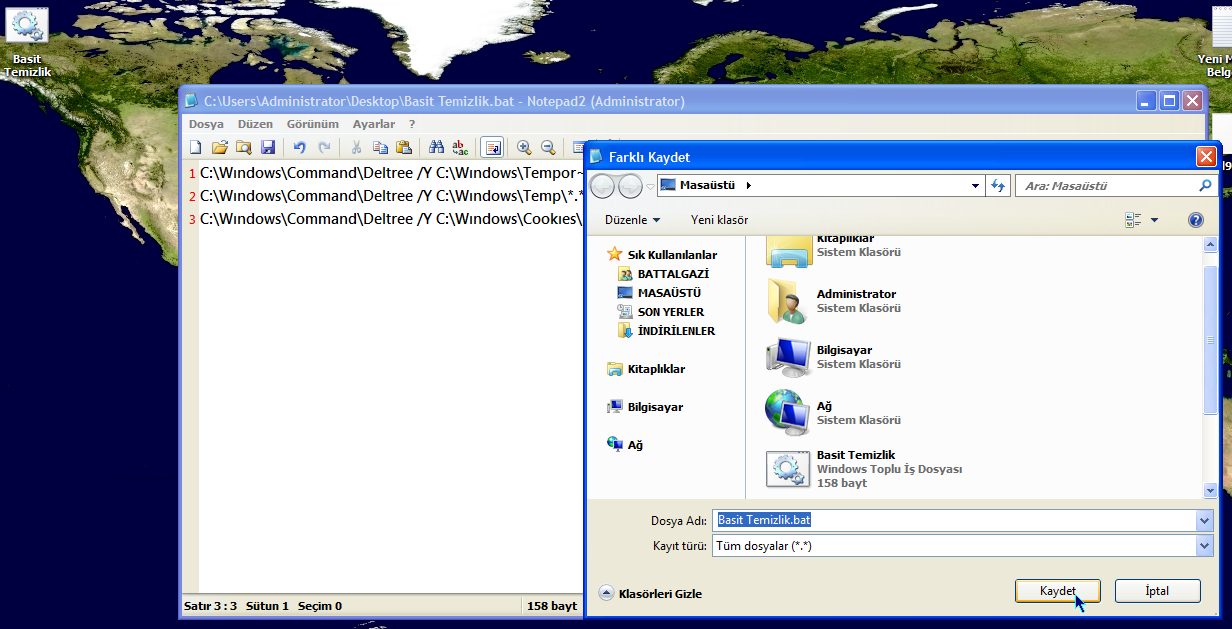The image size is (1232, 629).
Task: Click the New document icon in Notepad2 toolbar
Action: click(197, 148)
